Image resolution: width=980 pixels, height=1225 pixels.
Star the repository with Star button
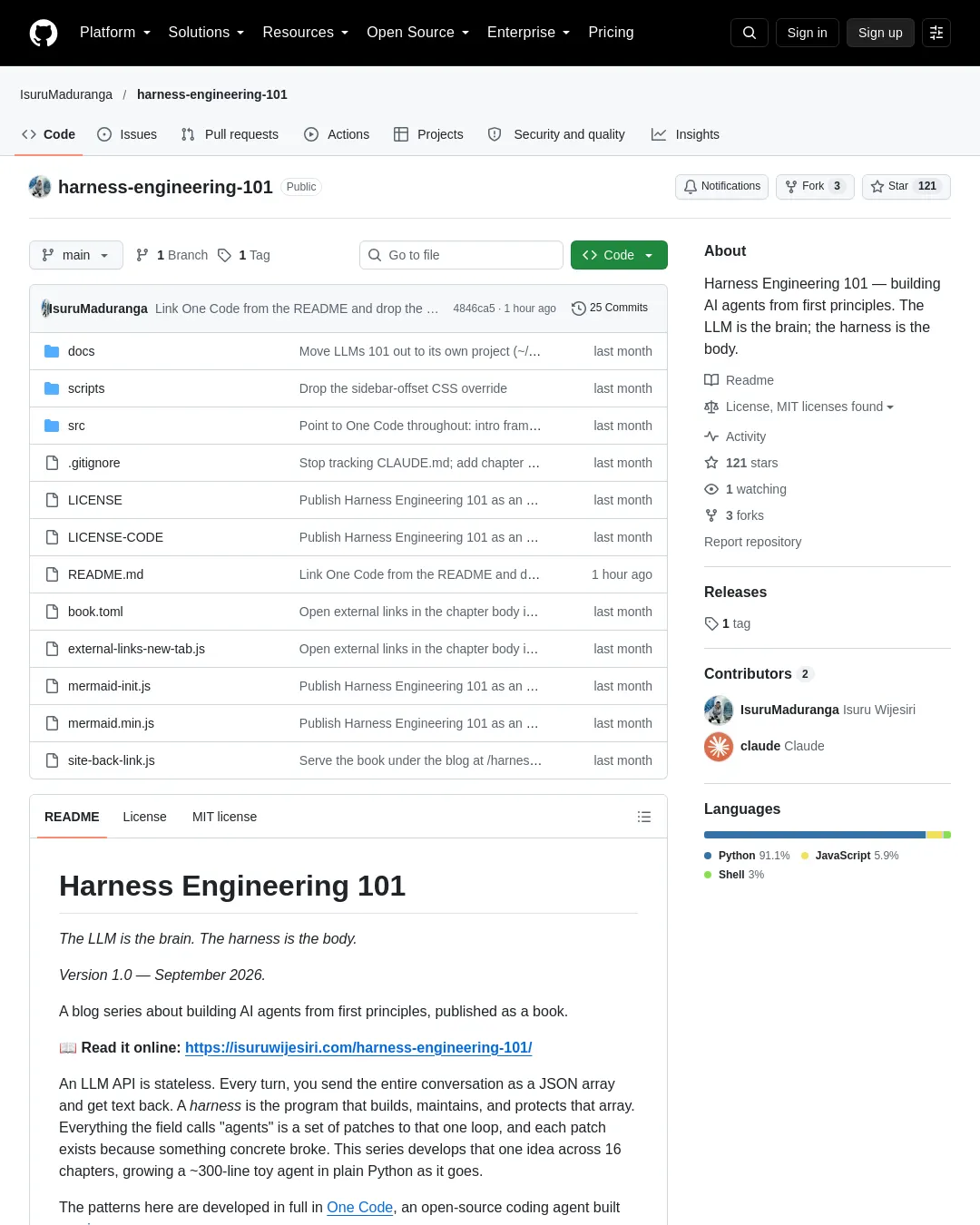tap(906, 187)
